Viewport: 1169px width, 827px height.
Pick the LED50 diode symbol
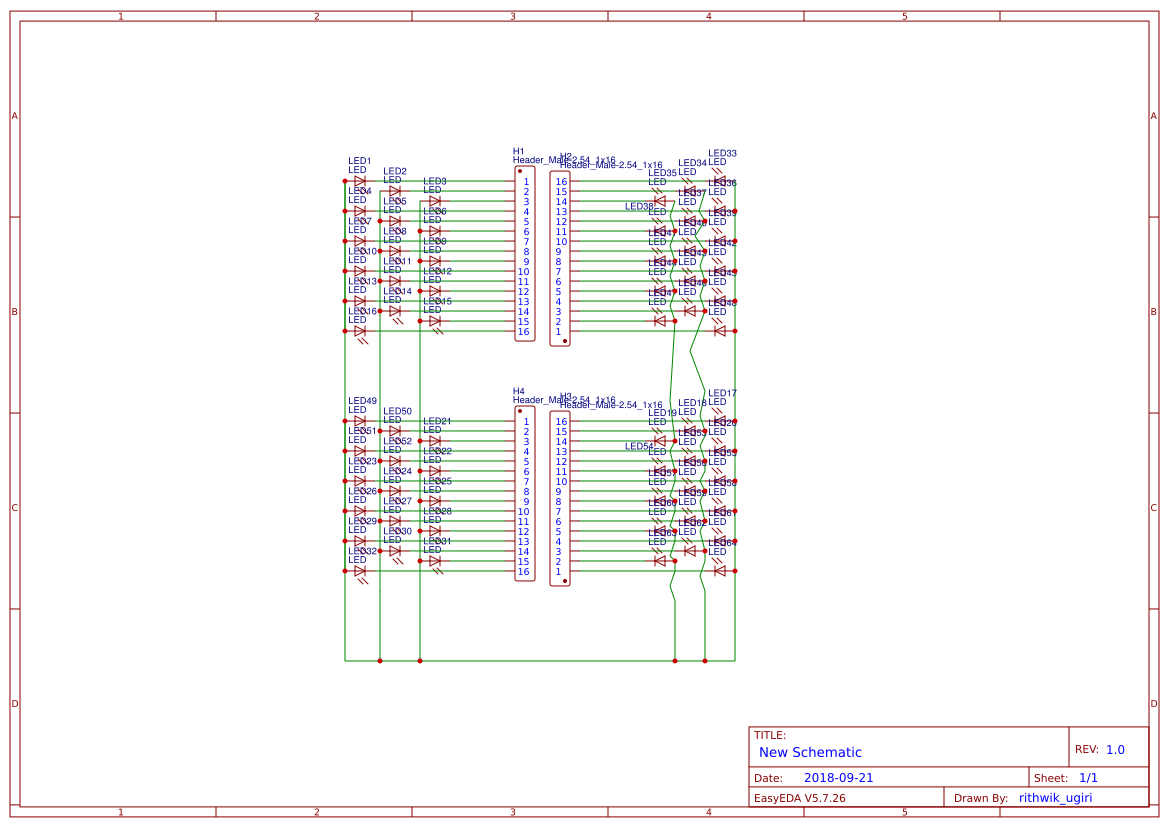pyautogui.click(x=395, y=431)
